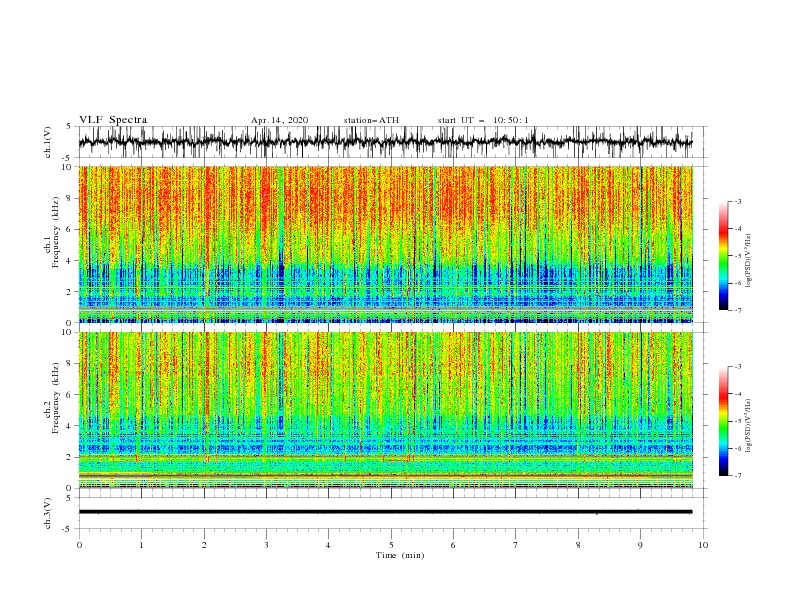Image resolution: width=792 pixels, height=612 pixels.
Task: Click time axis tick label '5'
Action: (x=391, y=545)
